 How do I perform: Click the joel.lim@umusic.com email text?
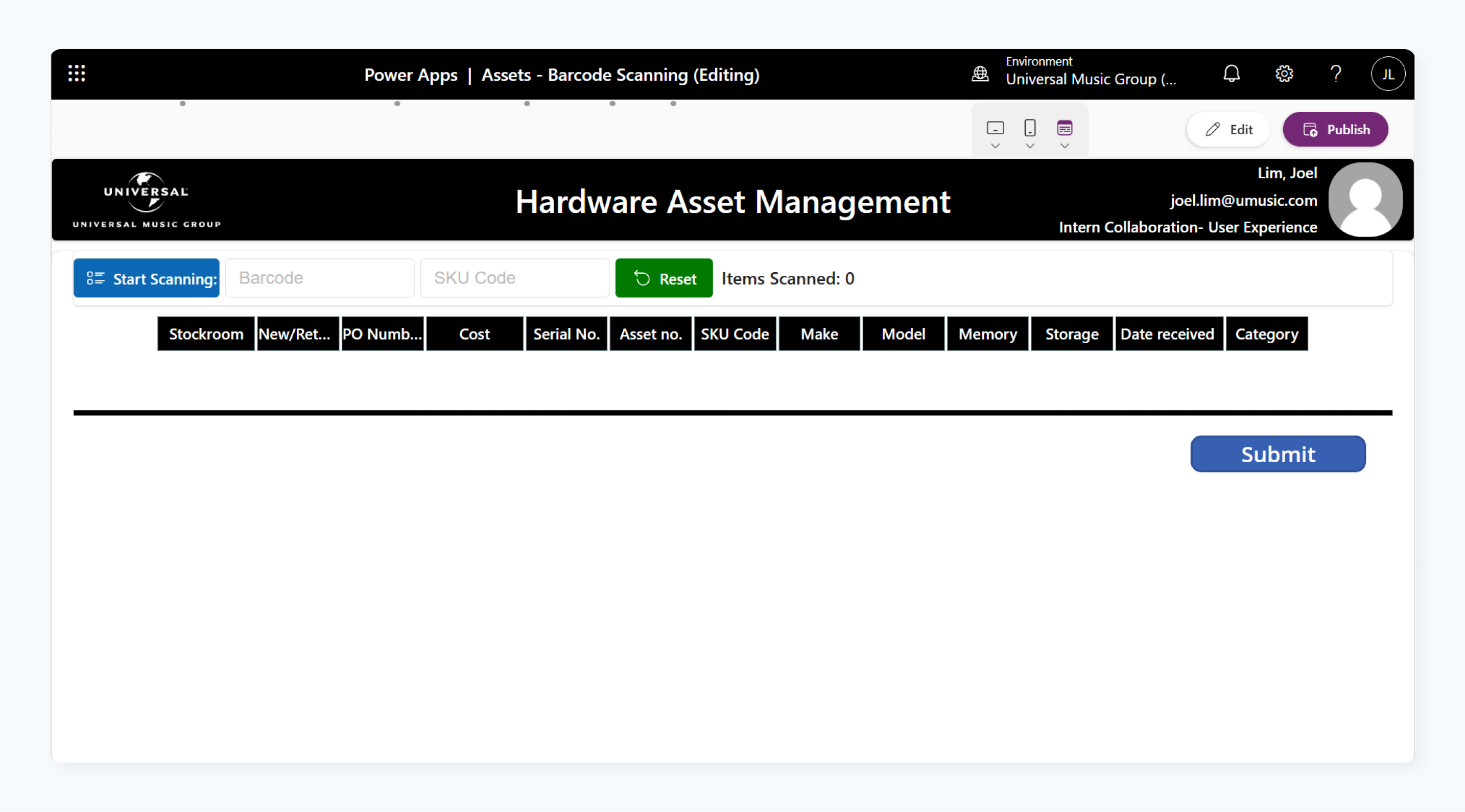(1243, 200)
